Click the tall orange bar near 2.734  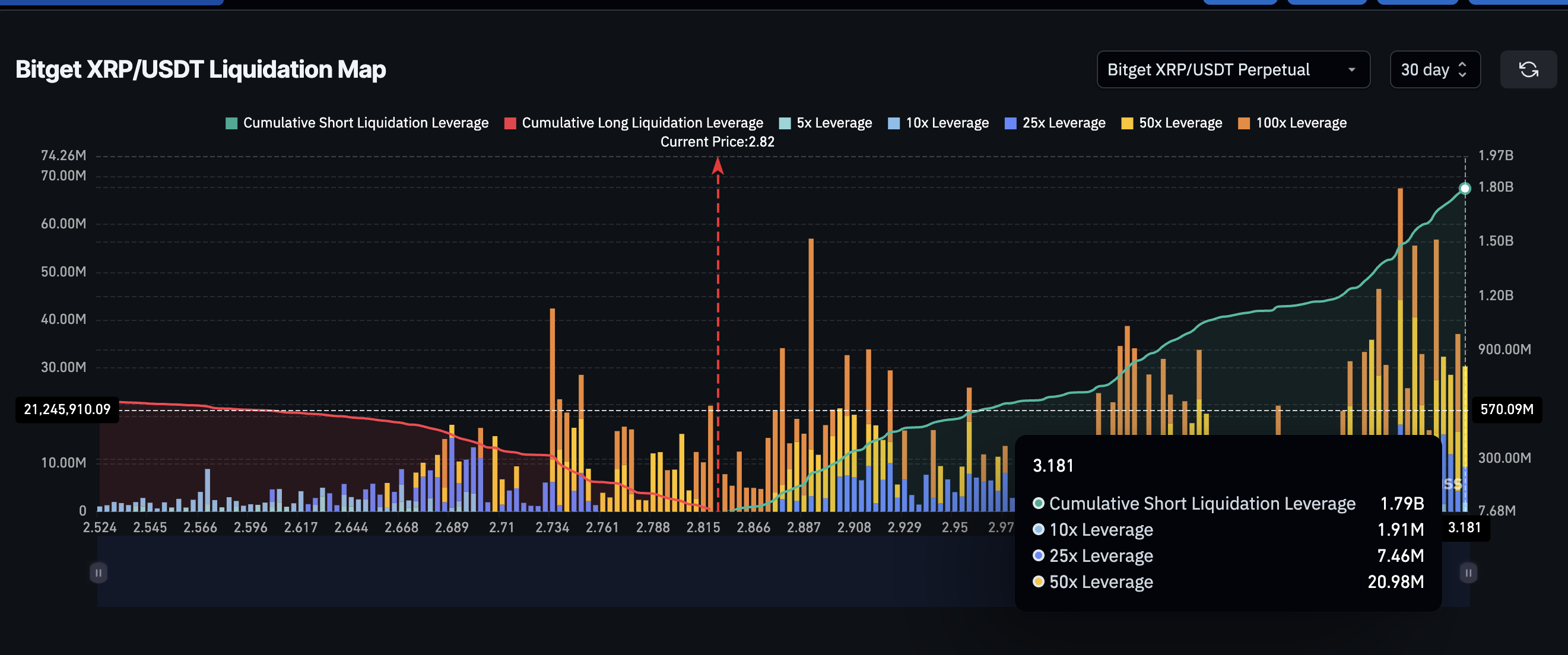tap(552, 365)
